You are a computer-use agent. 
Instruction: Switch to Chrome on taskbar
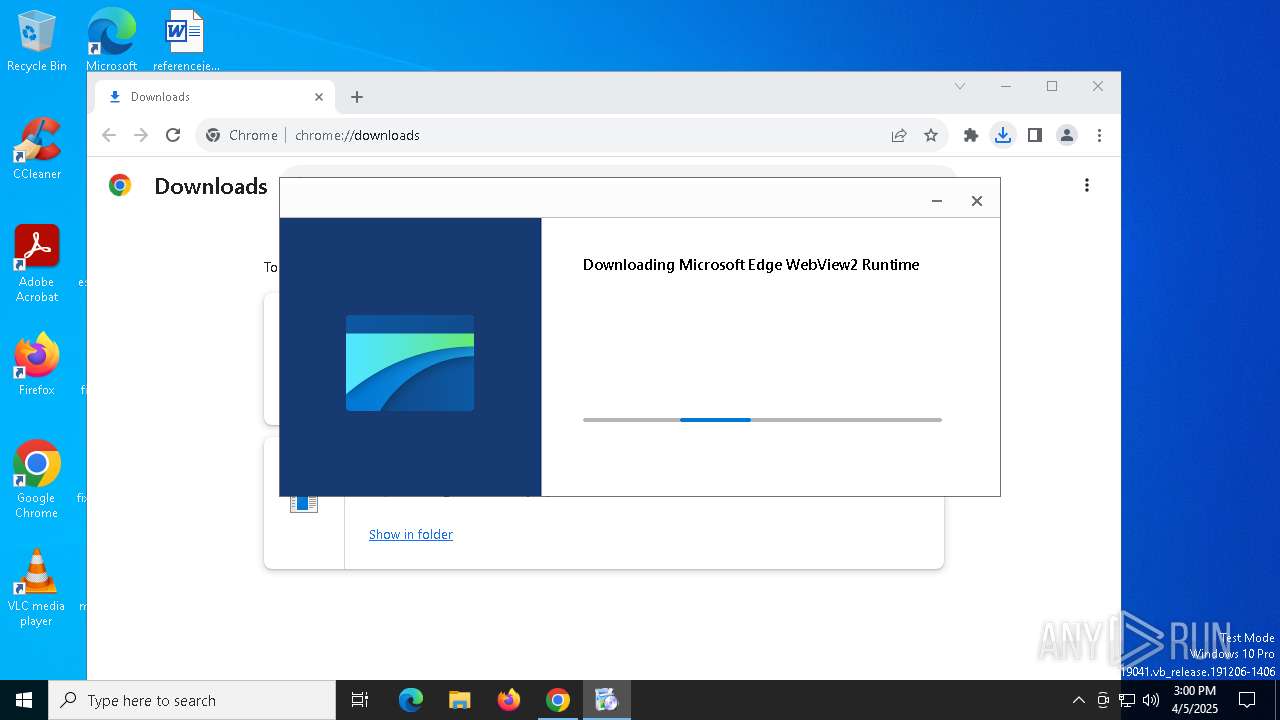click(x=558, y=700)
